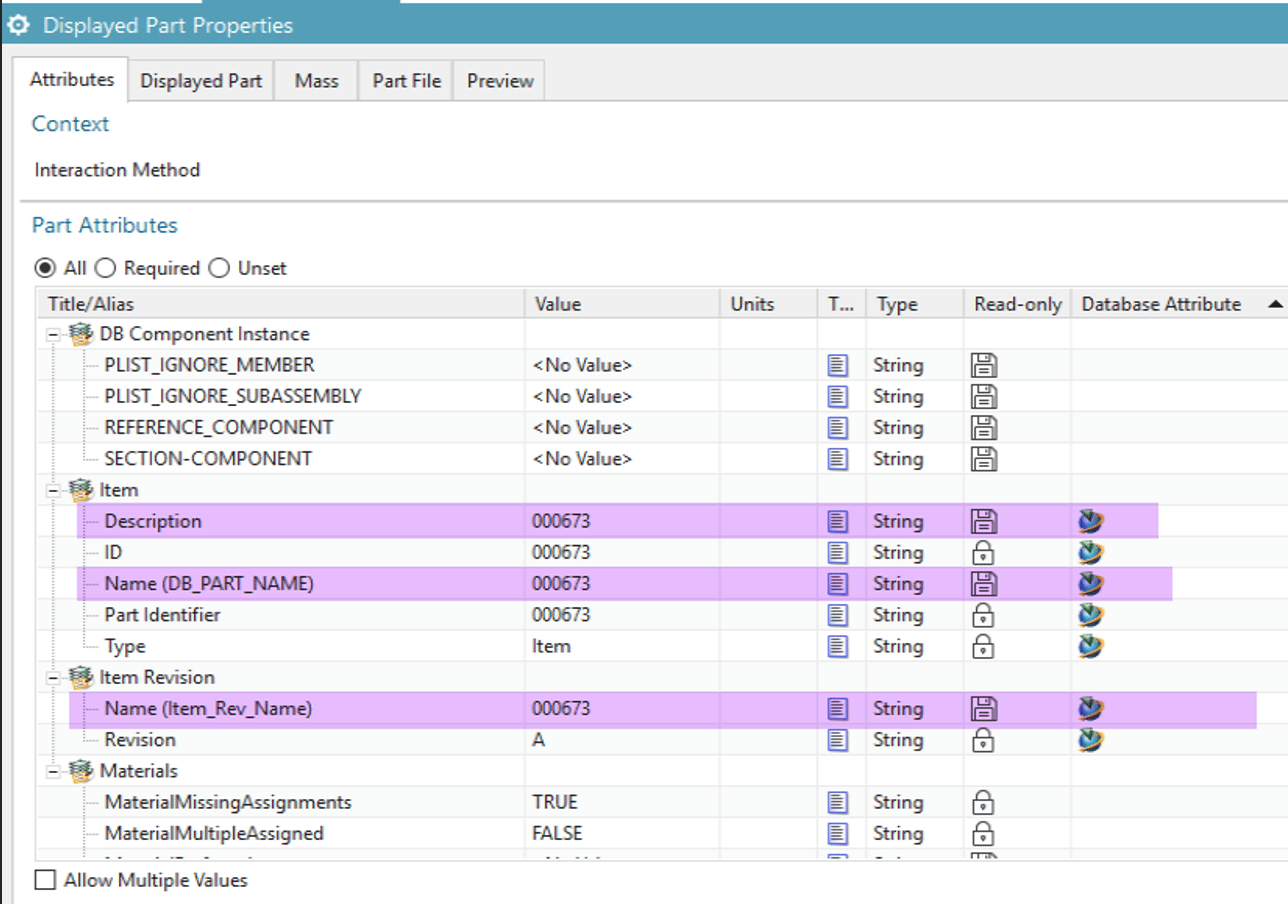
Task: Click the Interaction Method label
Action: (117, 170)
